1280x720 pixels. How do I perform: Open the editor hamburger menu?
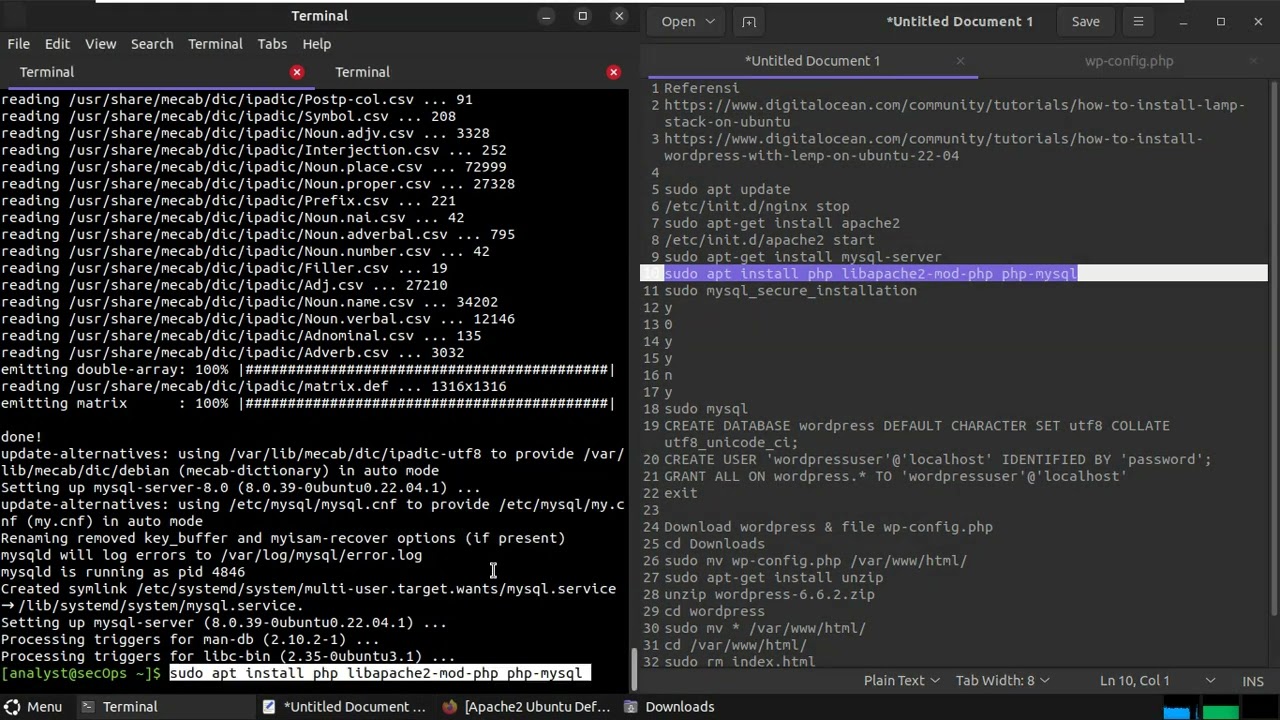tap(1138, 21)
